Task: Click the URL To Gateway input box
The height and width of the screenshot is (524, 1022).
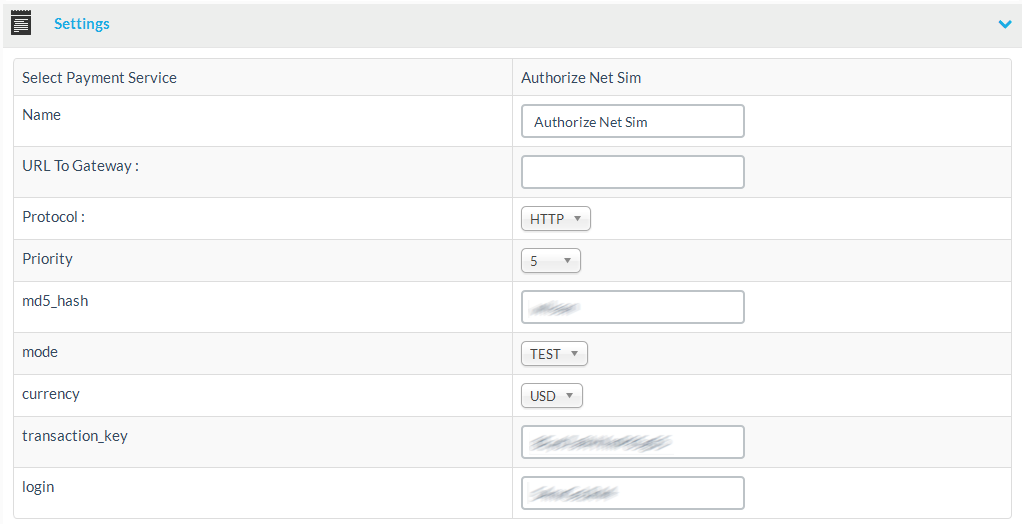Action: pos(632,172)
